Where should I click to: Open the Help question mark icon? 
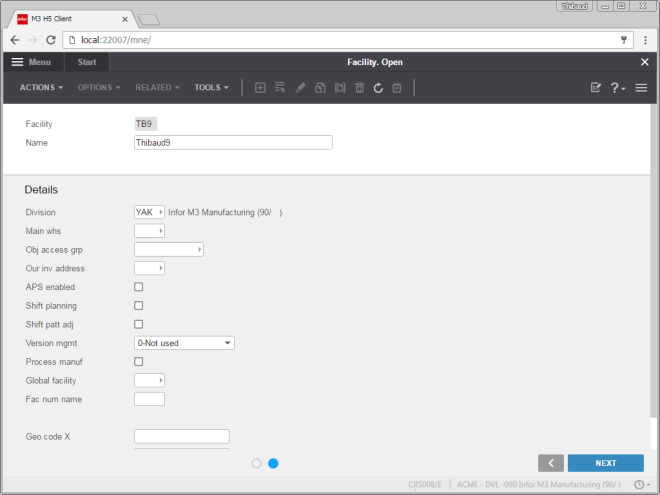(616, 88)
